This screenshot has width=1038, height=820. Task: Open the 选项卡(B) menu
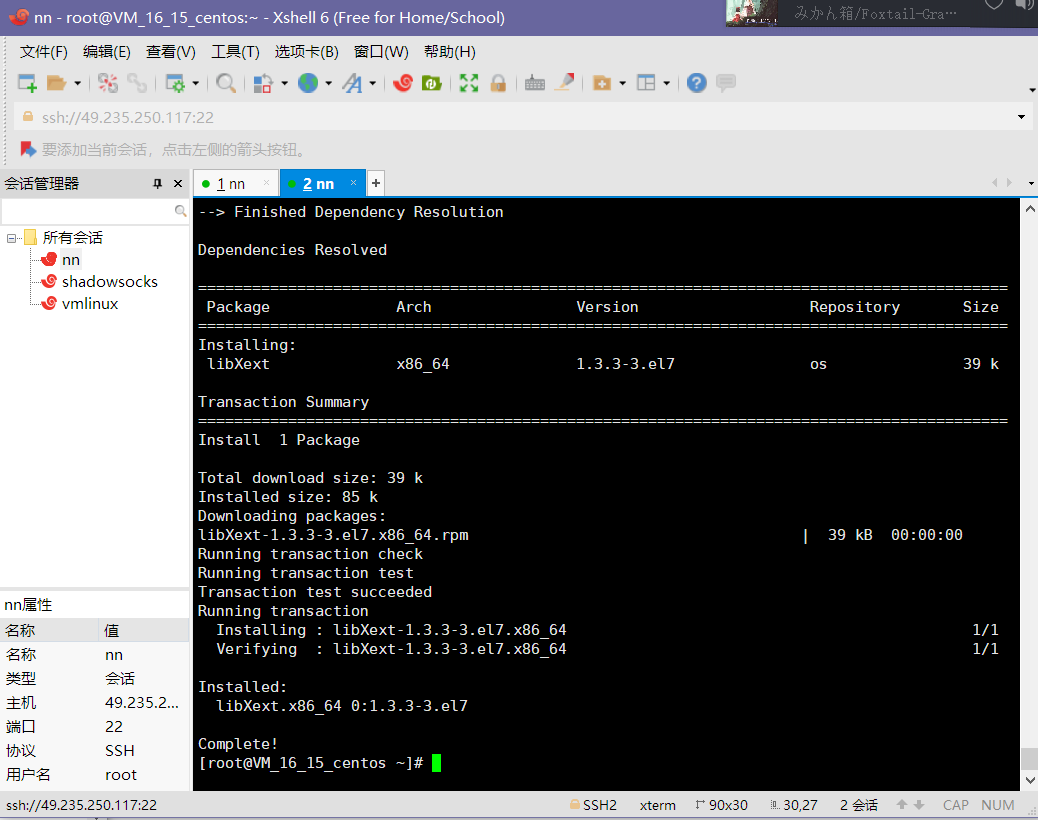[x=307, y=52]
